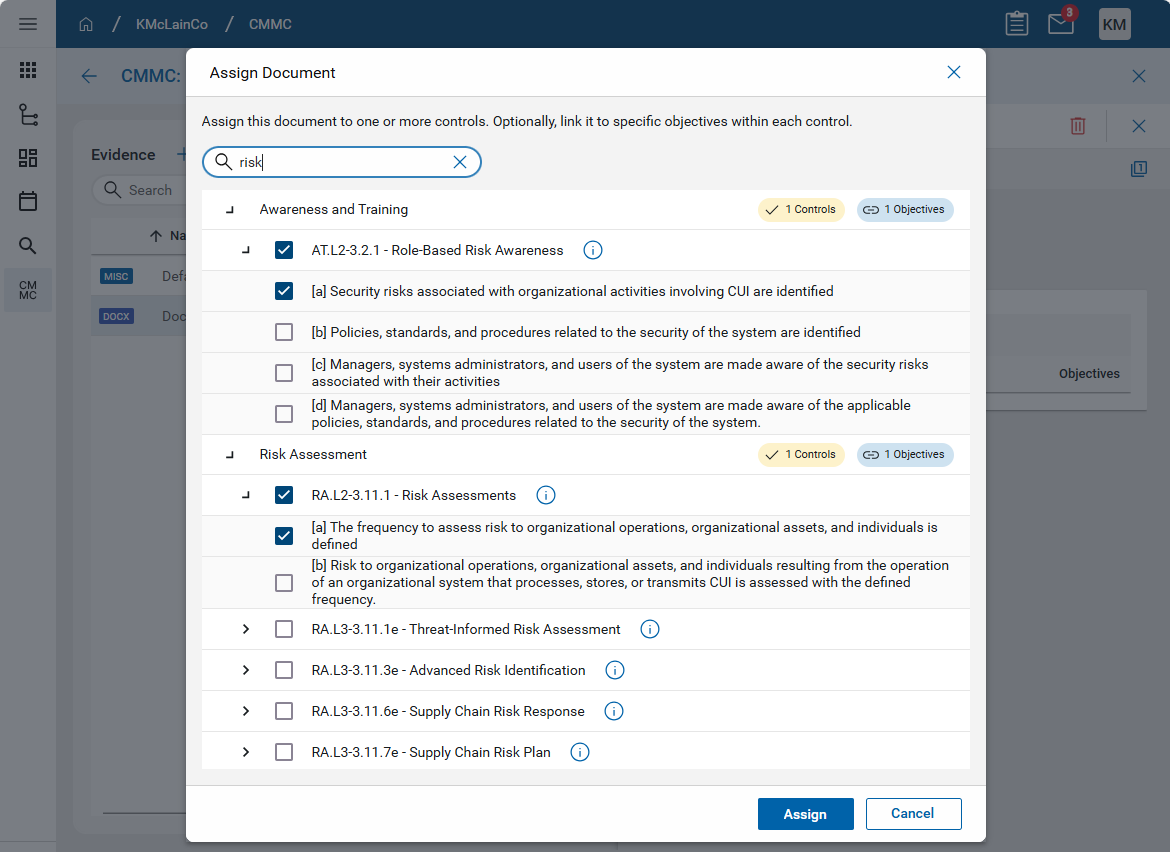Viewport: 1170px width, 852px height.
Task: Clear the risk search field
Action: [x=460, y=162]
